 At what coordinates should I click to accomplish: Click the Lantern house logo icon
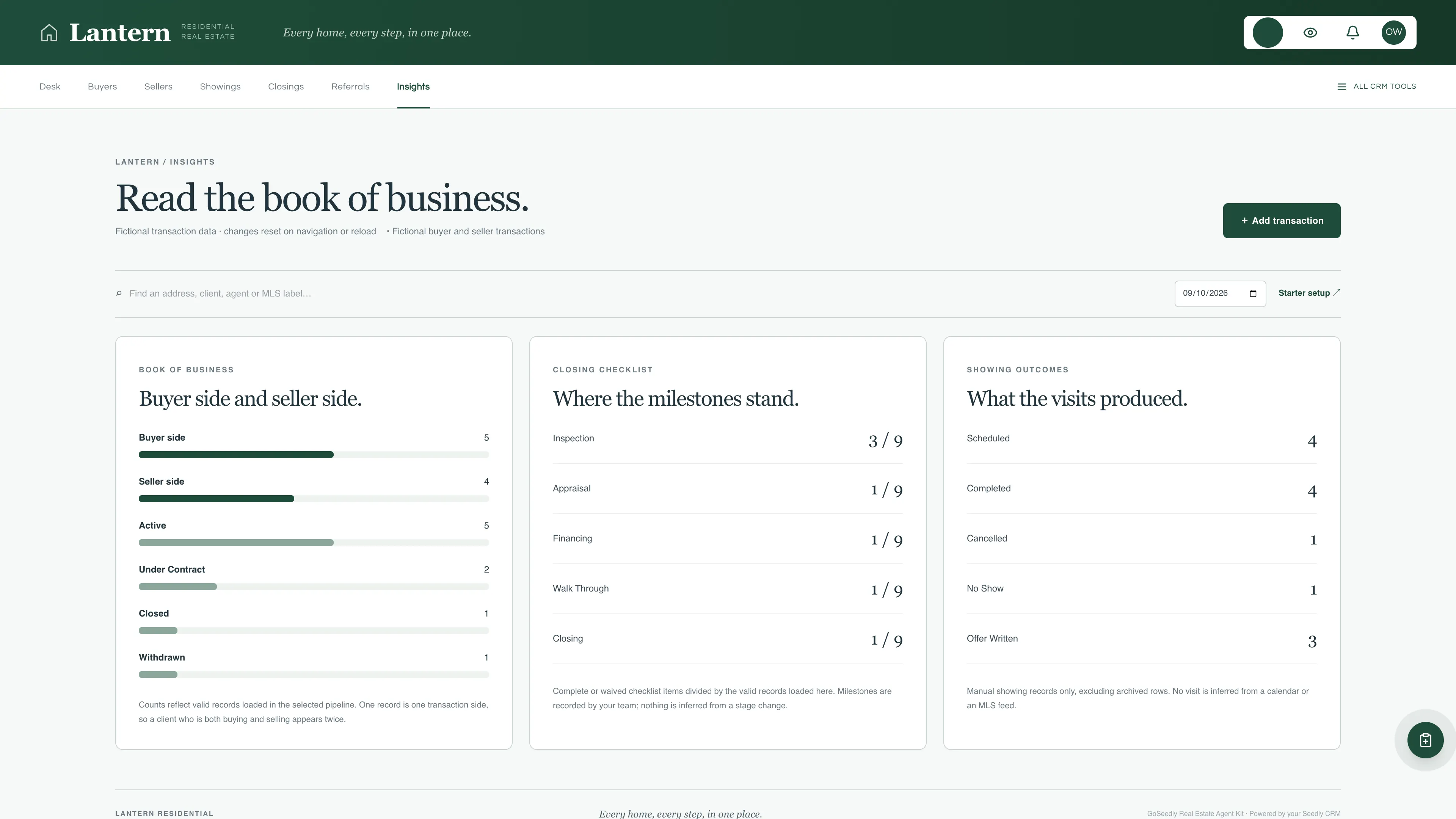tap(49, 33)
